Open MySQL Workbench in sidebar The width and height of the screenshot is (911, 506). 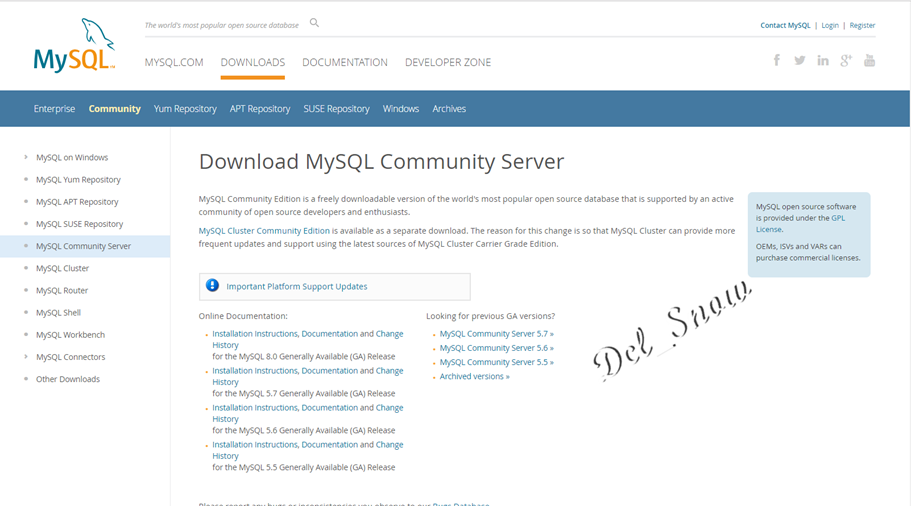[x=70, y=335]
